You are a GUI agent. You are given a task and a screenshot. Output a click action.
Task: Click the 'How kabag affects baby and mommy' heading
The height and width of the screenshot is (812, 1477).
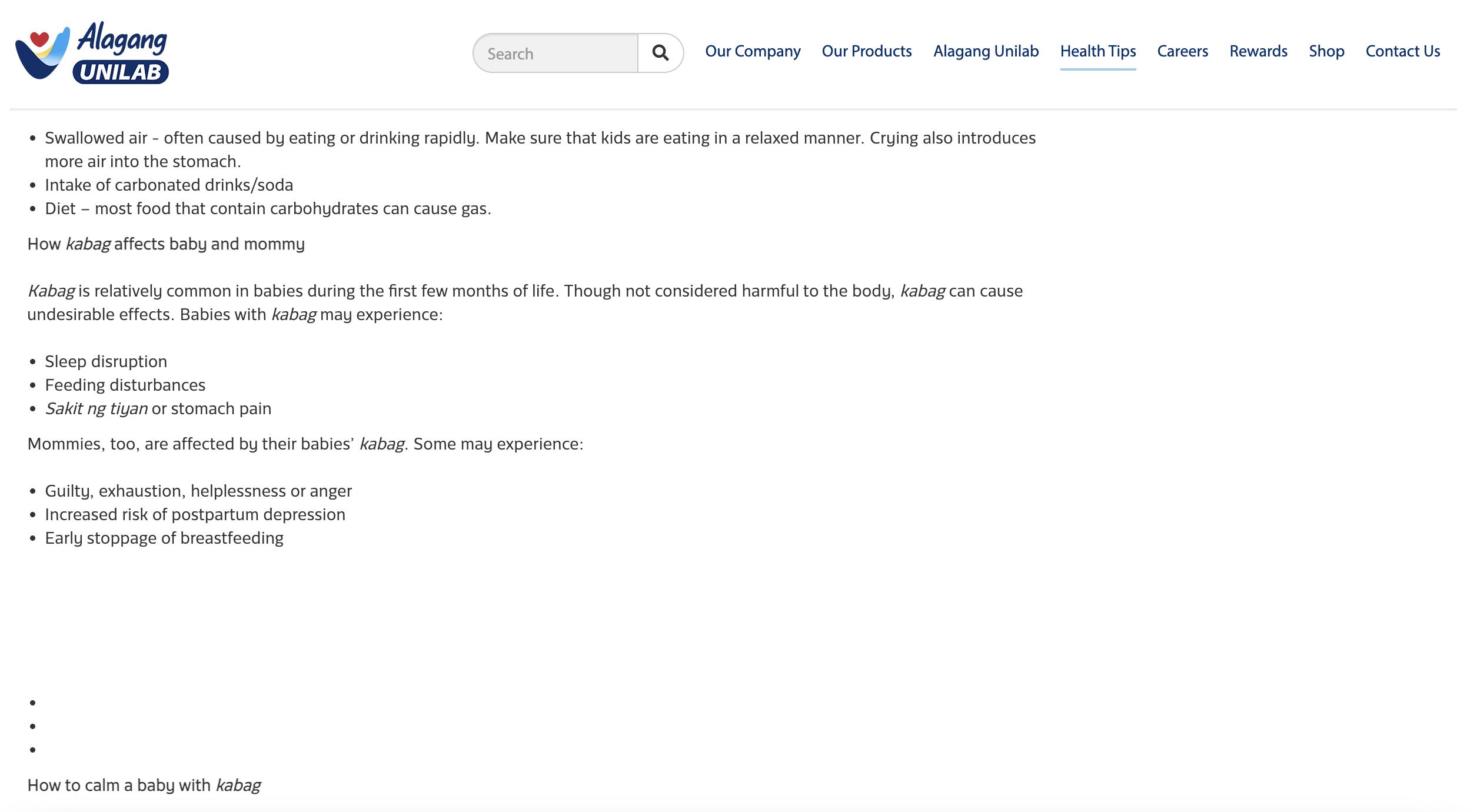click(x=166, y=244)
